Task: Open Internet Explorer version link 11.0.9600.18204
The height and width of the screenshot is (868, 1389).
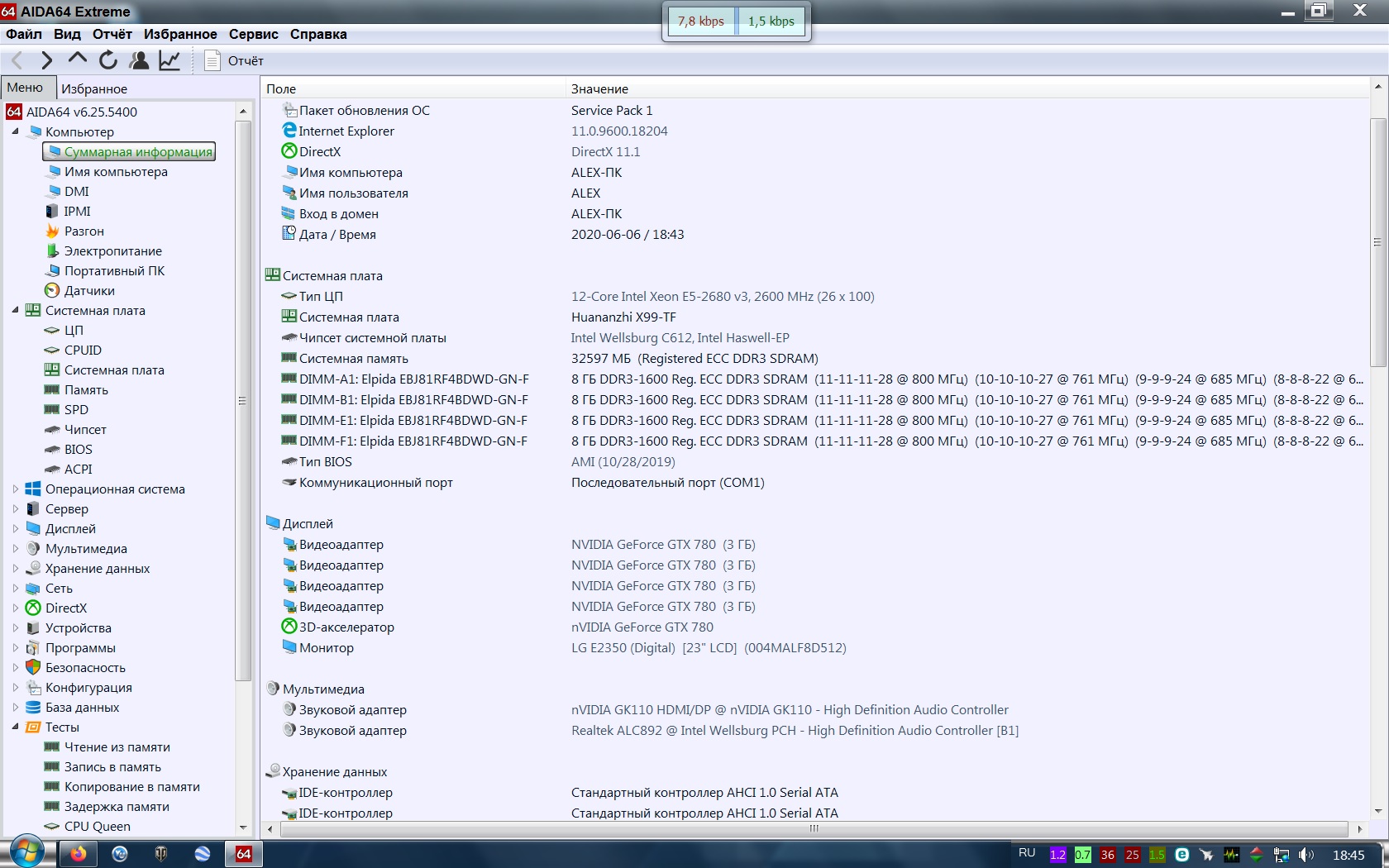Action: (x=619, y=131)
